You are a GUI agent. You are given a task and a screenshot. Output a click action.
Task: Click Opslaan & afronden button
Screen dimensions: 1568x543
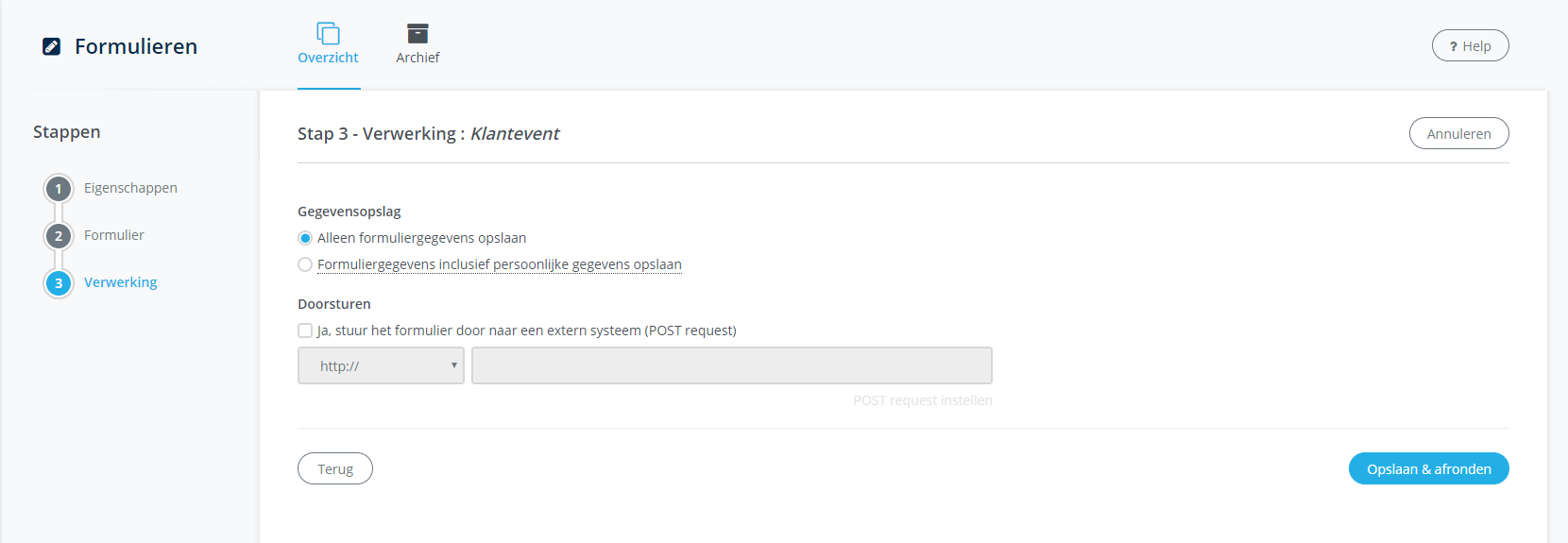coord(1428,469)
